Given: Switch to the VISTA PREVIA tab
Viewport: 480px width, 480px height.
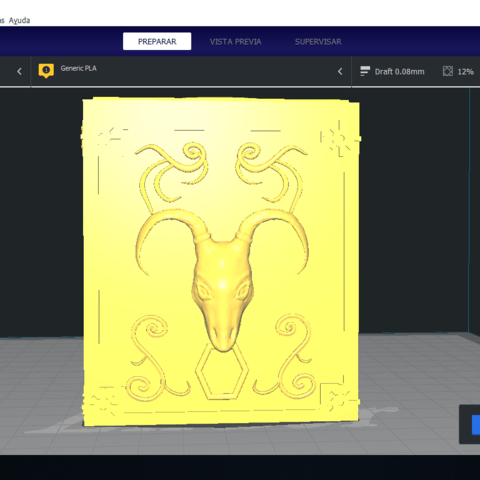Looking at the screenshot, I should (235, 42).
